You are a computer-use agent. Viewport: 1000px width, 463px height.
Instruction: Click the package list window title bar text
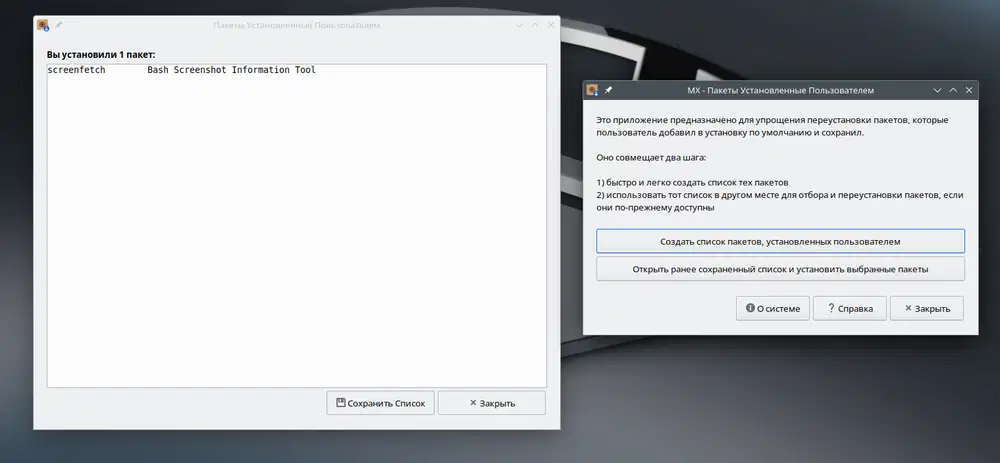297,25
